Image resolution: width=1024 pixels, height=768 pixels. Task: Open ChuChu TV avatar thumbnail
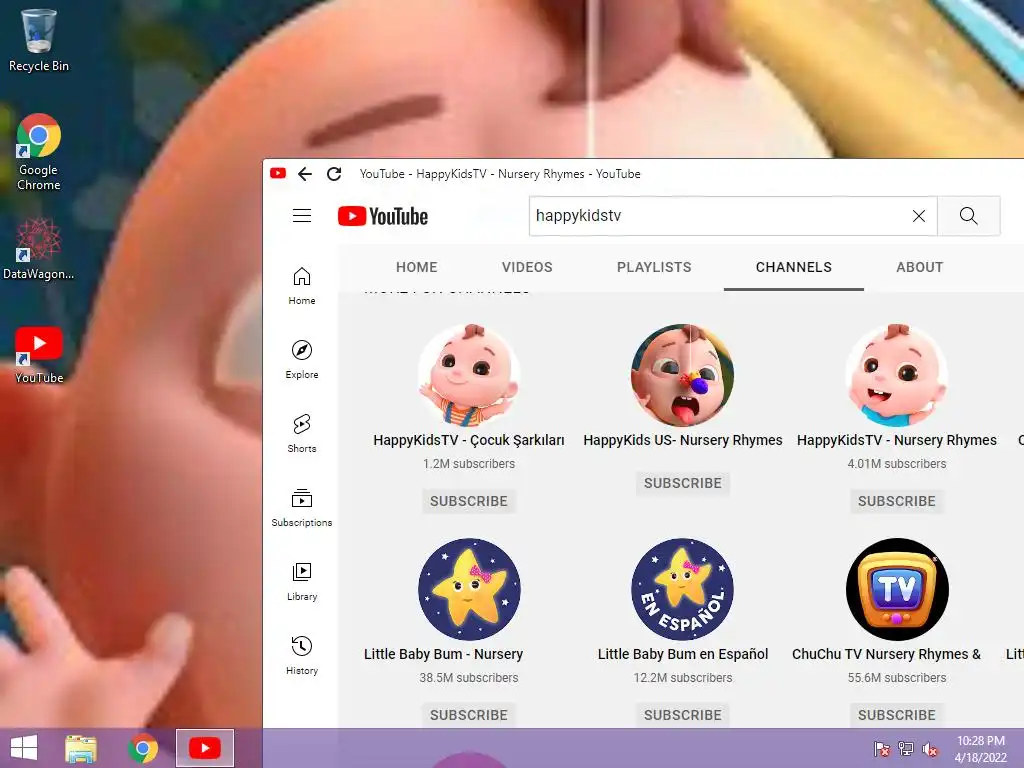(897, 589)
